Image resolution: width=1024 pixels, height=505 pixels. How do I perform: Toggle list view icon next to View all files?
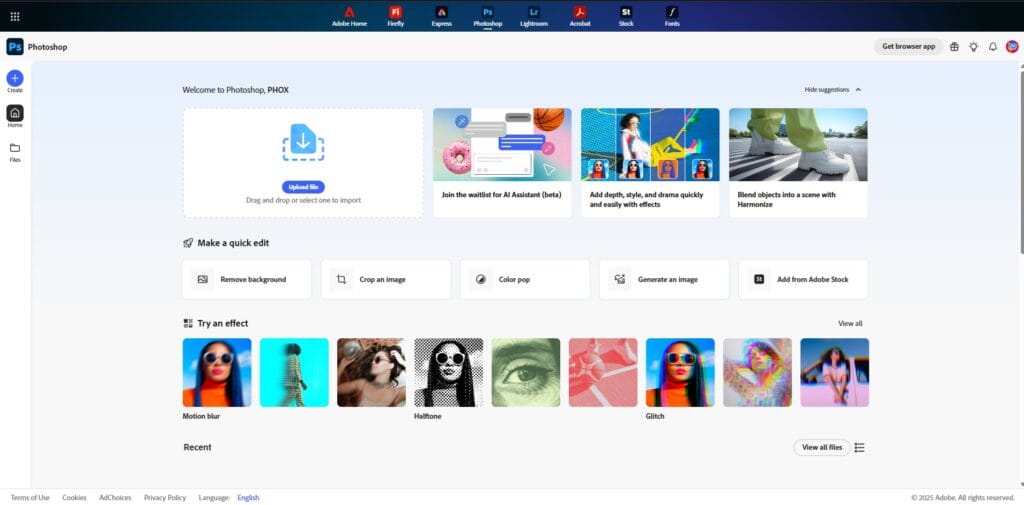click(x=859, y=448)
